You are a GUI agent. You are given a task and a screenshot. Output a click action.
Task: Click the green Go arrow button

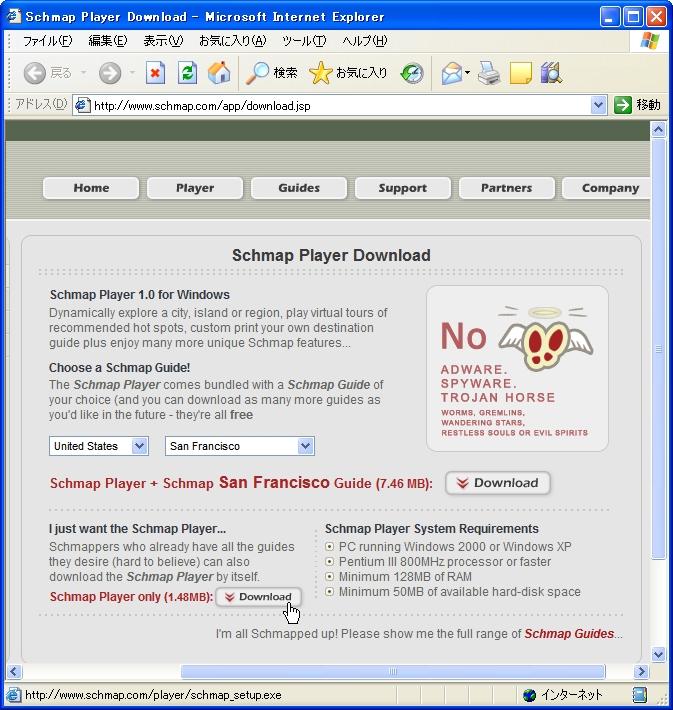tap(623, 105)
